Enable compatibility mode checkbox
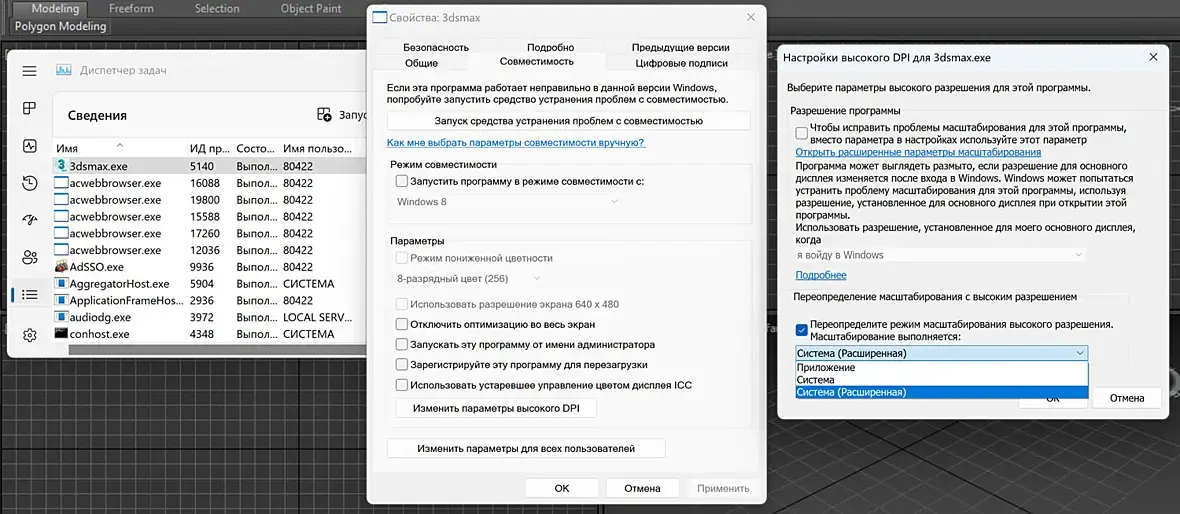The height and width of the screenshot is (514, 1180). click(x=402, y=181)
